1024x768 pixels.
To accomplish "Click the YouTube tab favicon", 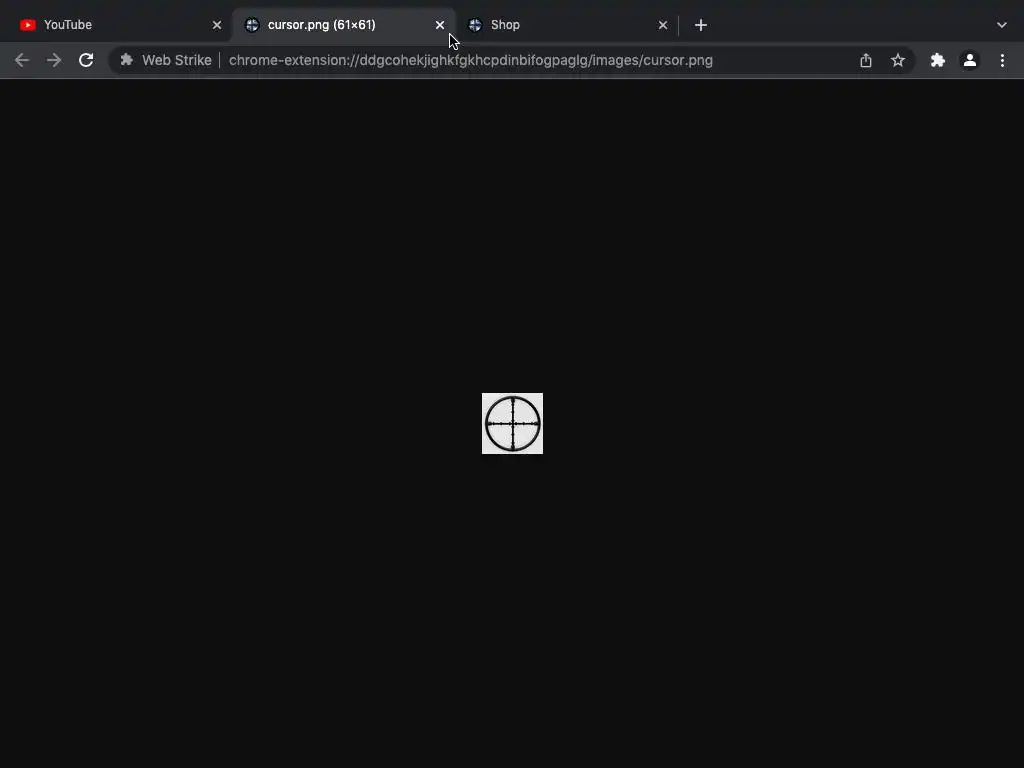I will [27, 25].
